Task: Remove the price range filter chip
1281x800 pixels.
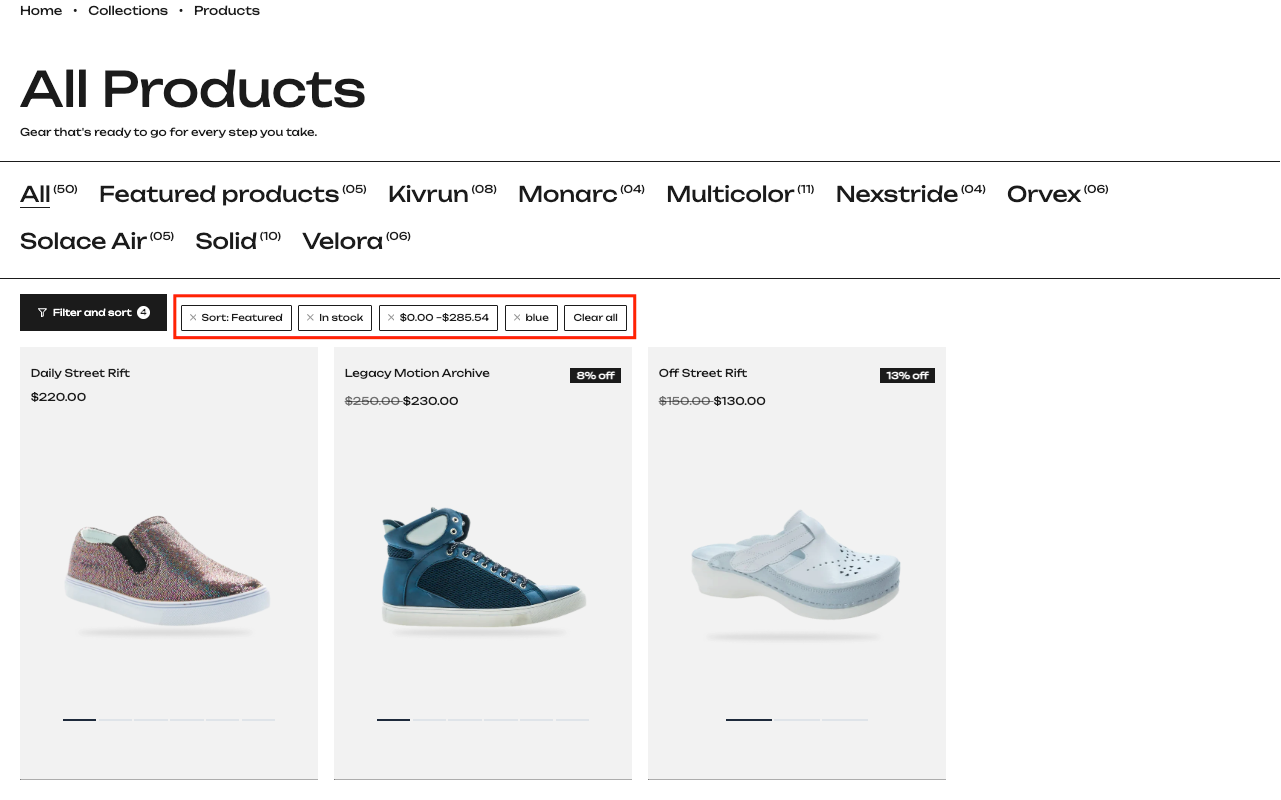Action: pos(438,318)
